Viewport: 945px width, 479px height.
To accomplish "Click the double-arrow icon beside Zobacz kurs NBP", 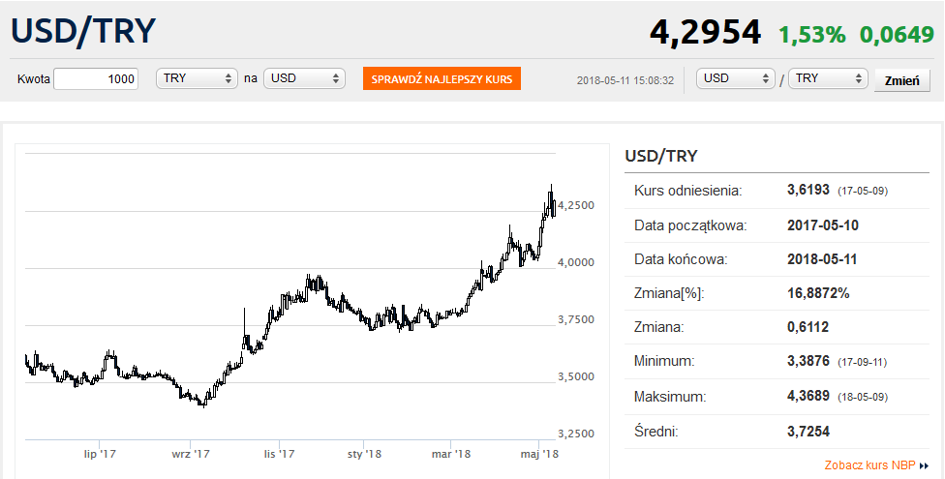I will pos(925,466).
